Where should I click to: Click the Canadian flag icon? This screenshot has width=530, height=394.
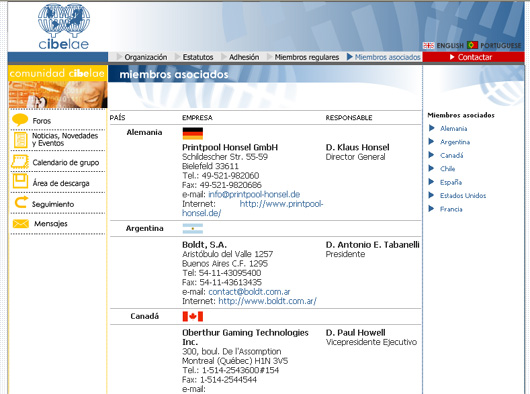(x=193, y=316)
